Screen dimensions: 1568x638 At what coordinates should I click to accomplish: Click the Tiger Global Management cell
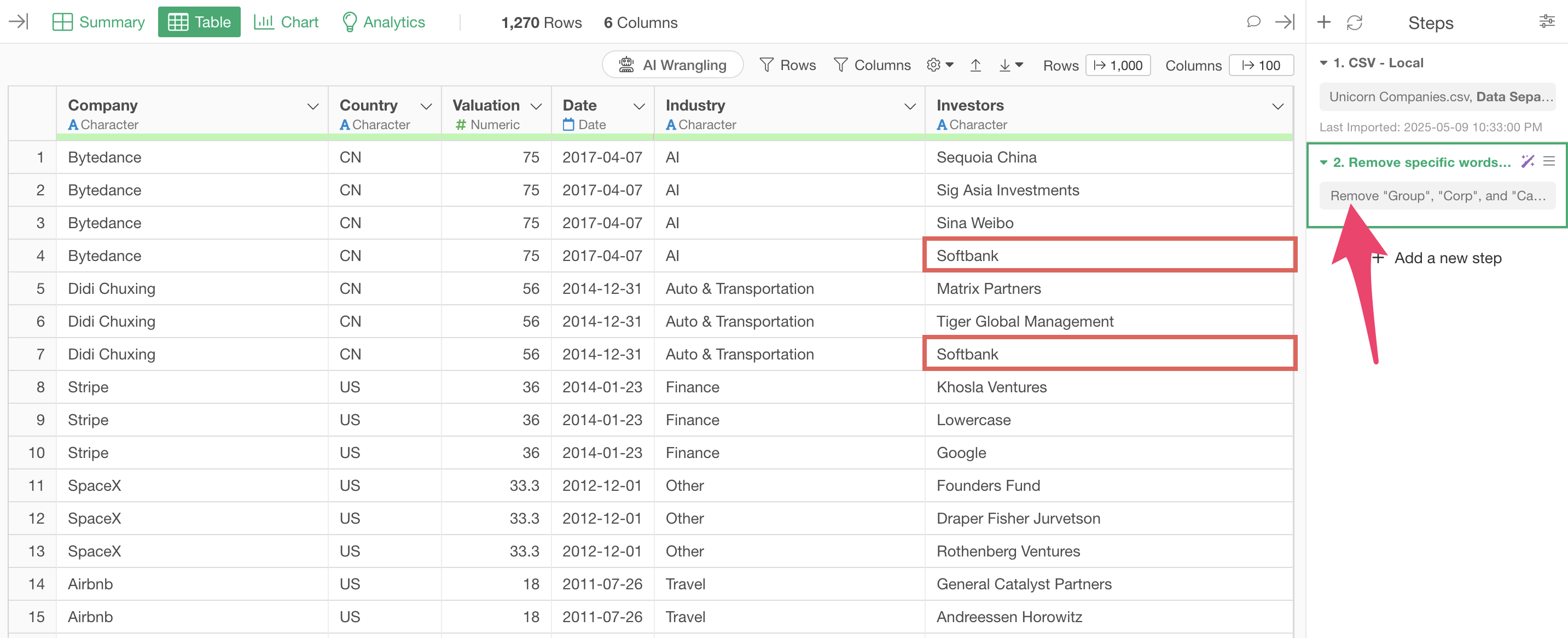[1108, 321]
